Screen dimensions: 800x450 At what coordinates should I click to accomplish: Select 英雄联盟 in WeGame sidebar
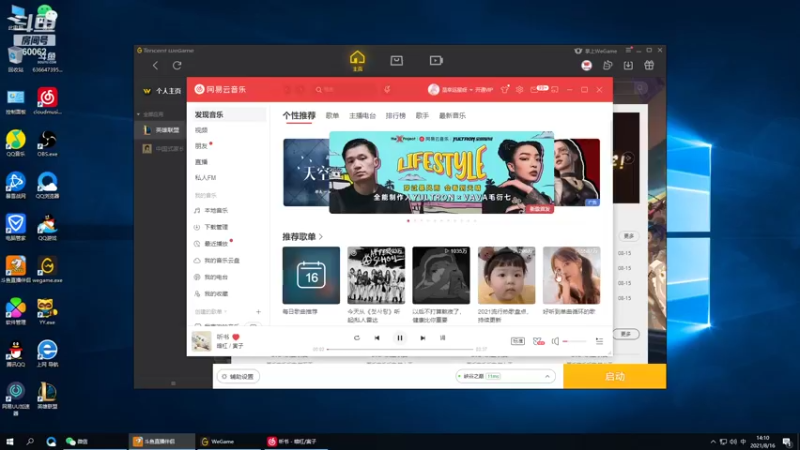pos(161,130)
